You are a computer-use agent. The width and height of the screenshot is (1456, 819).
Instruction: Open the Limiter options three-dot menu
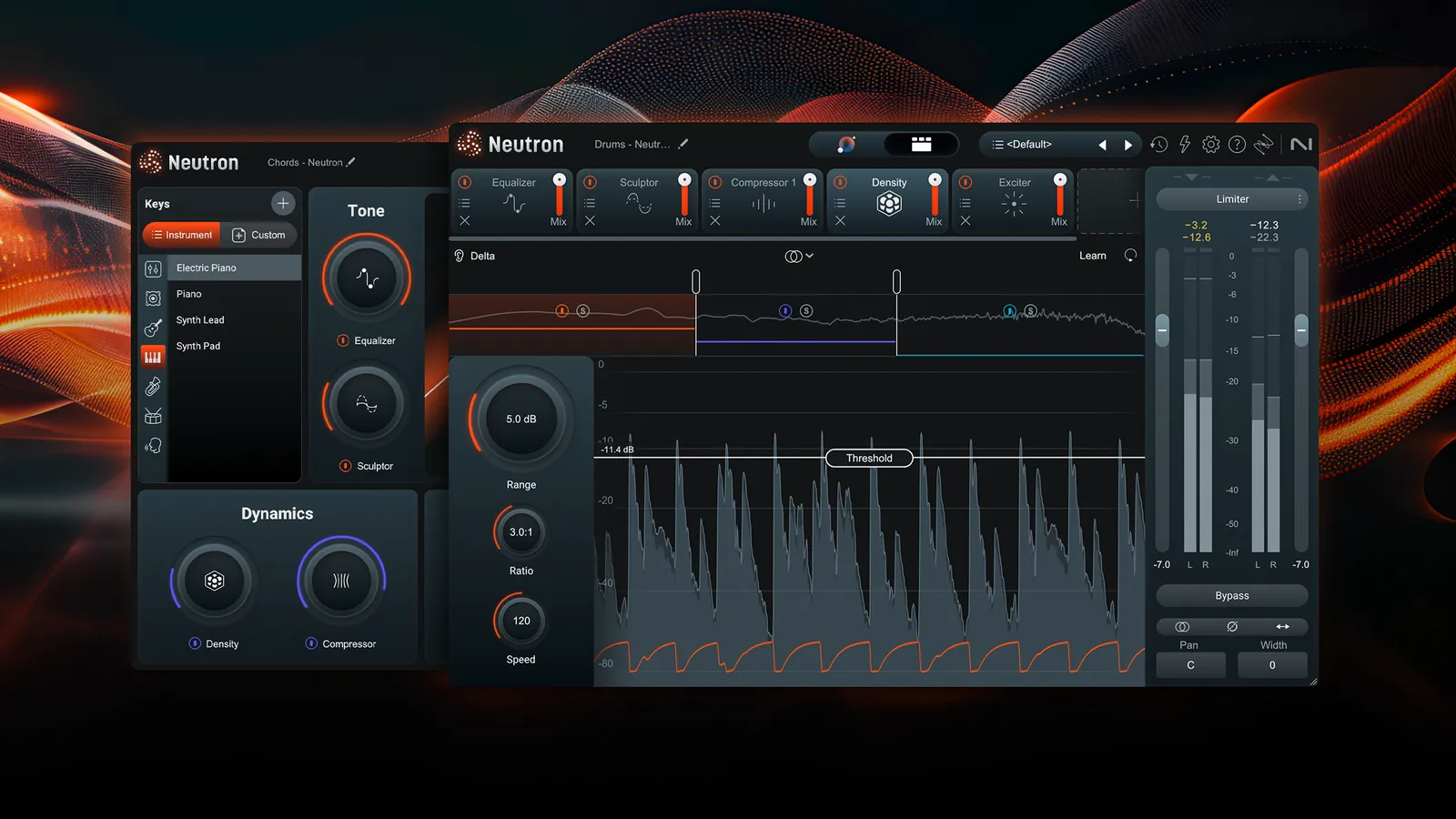tap(1299, 198)
